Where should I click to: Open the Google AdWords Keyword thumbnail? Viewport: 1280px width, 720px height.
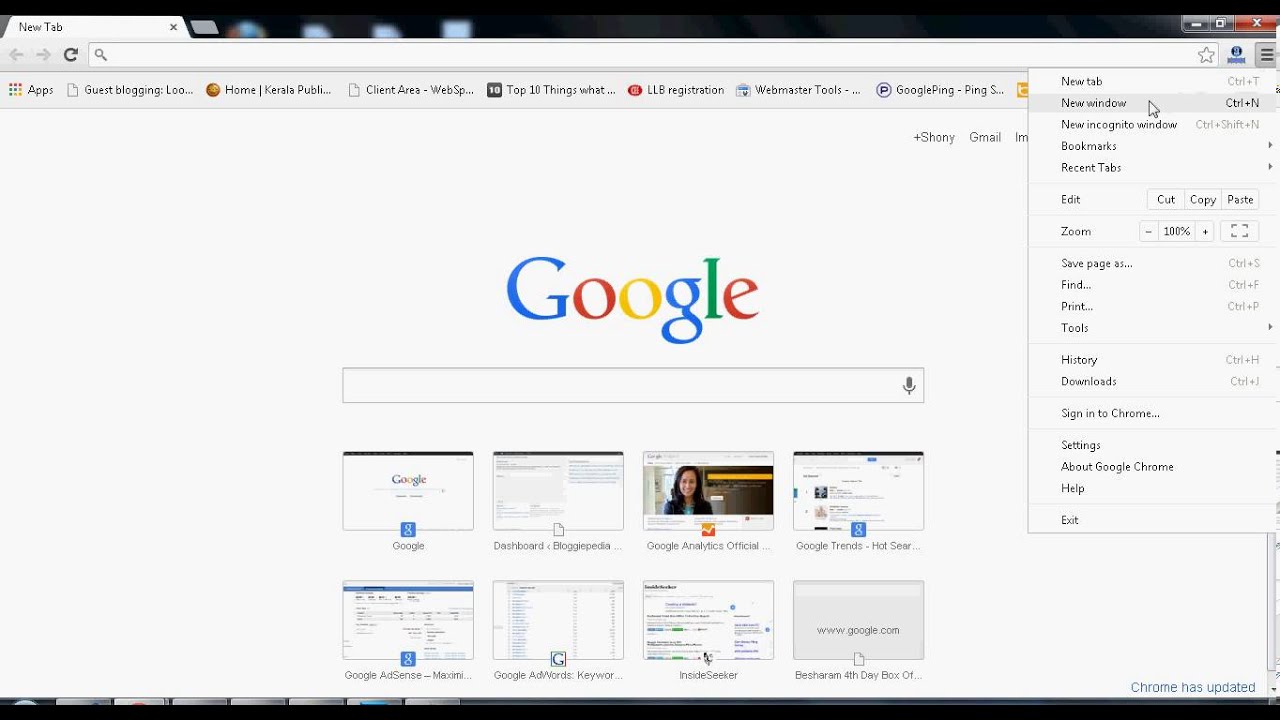[x=558, y=620]
